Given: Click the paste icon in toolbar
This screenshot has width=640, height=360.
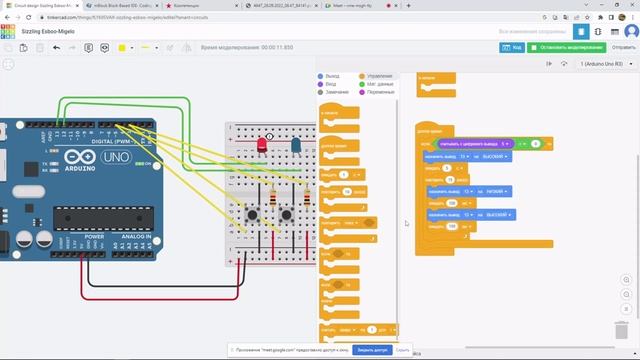Looking at the screenshot, I should (x=24, y=48).
